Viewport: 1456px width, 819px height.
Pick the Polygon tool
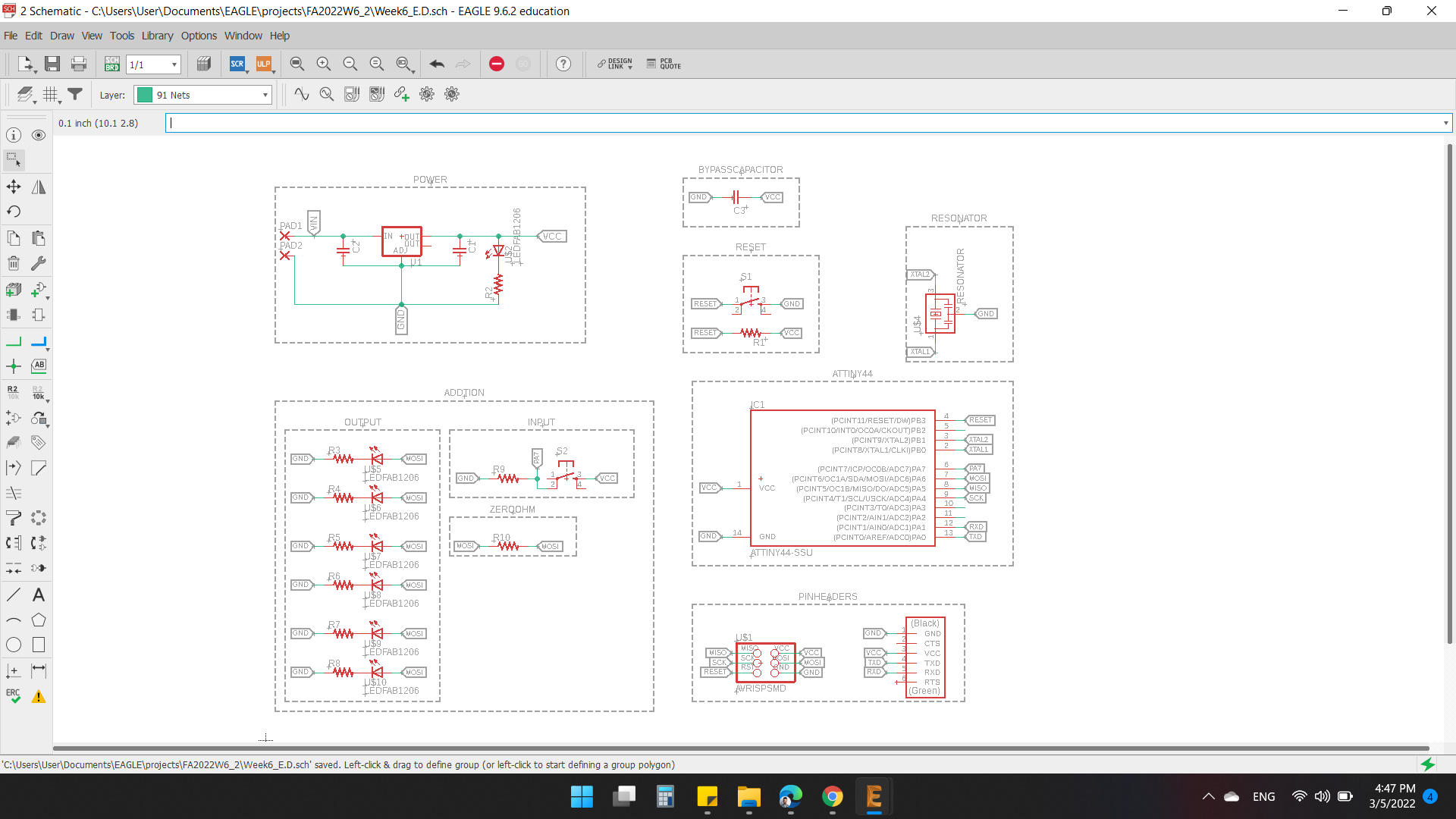tap(39, 620)
